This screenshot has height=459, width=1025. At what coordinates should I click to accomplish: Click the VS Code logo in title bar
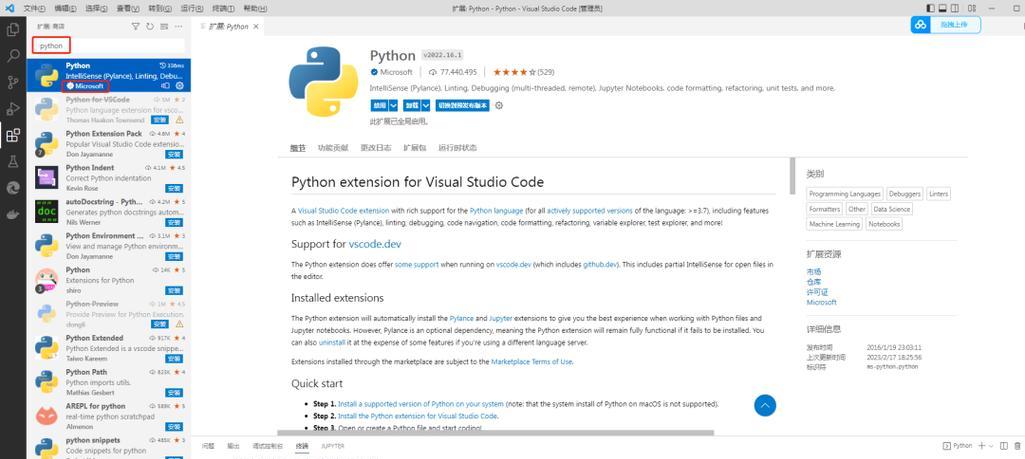coord(9,8)
